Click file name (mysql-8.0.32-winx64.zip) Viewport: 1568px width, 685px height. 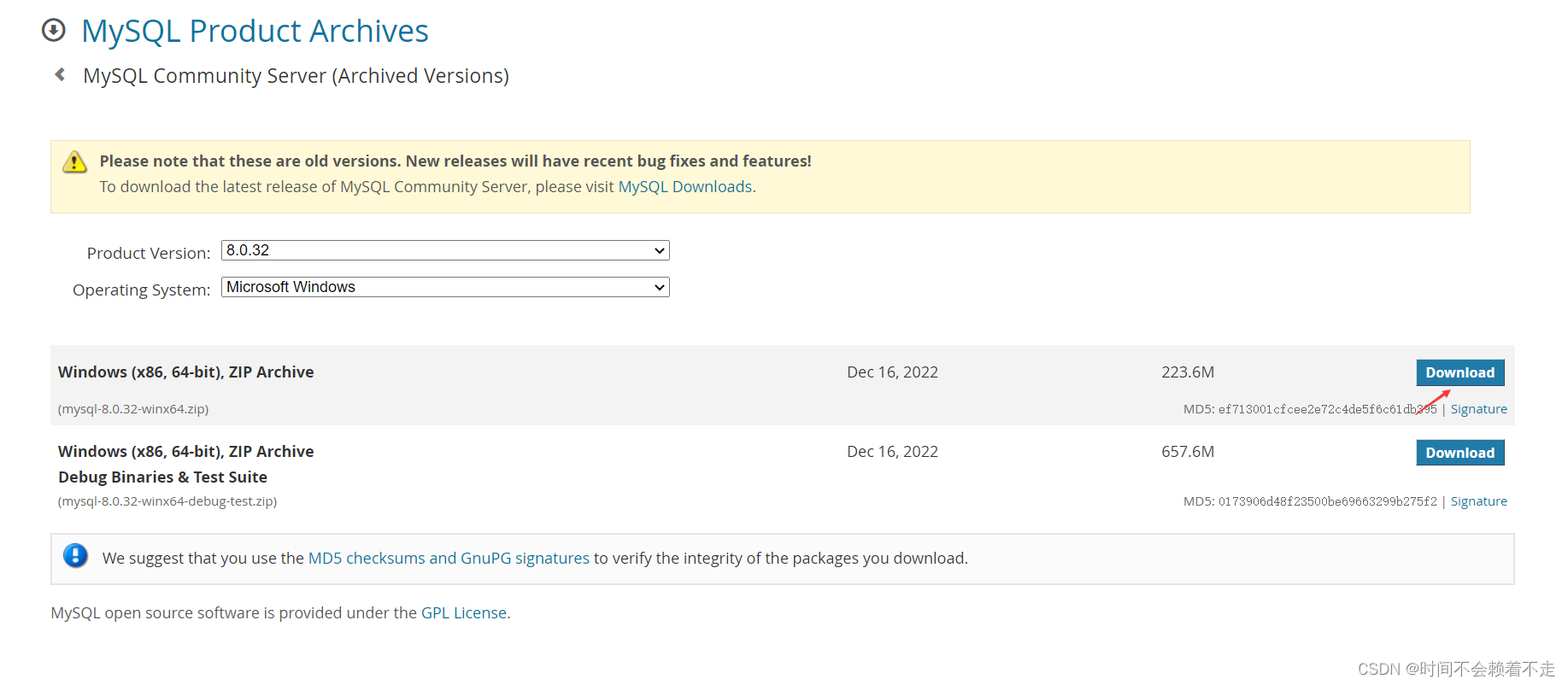[133, 409]
